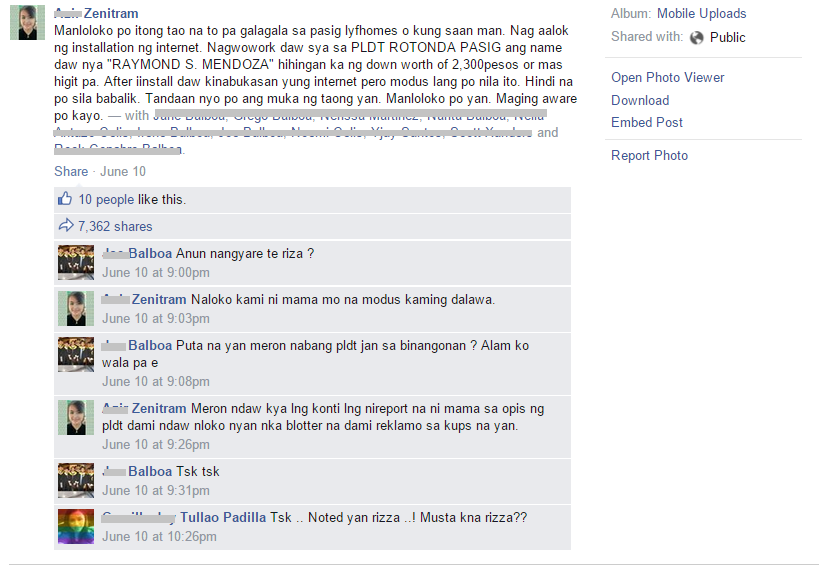Open Balboa's avatar on 9:00pm comment

(x=76, y=262)
